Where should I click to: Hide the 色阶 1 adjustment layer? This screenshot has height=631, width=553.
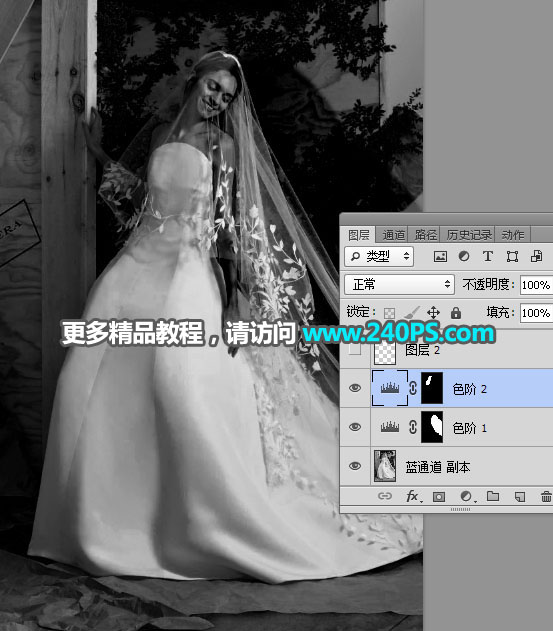(x=355, y=427)
